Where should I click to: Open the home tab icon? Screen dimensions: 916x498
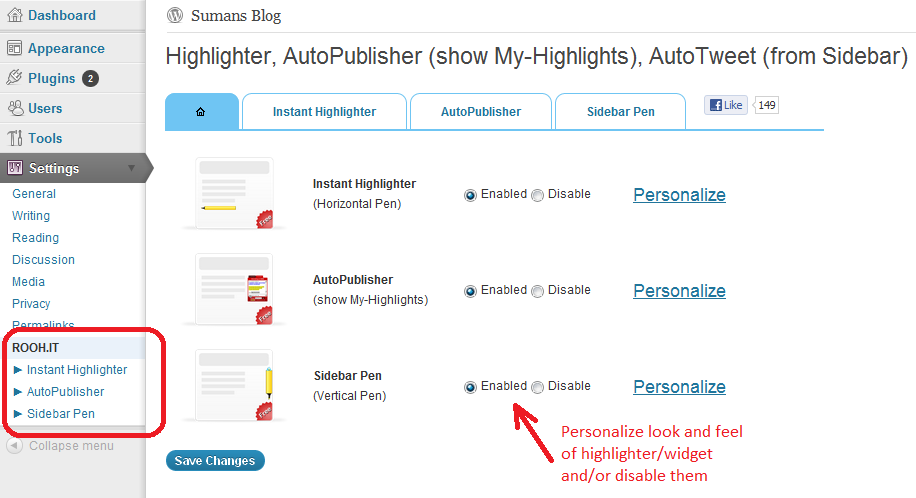click(200, 112)
